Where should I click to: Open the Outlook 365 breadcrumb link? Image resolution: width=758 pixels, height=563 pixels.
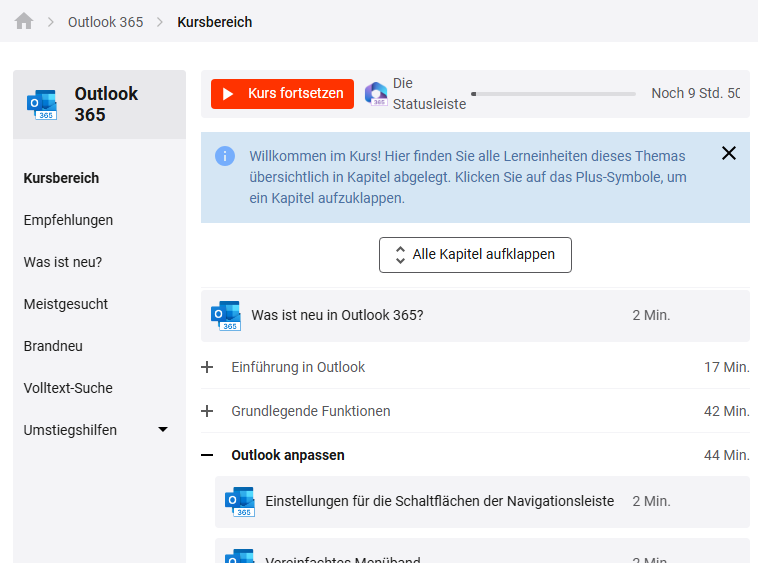point(105,22)
